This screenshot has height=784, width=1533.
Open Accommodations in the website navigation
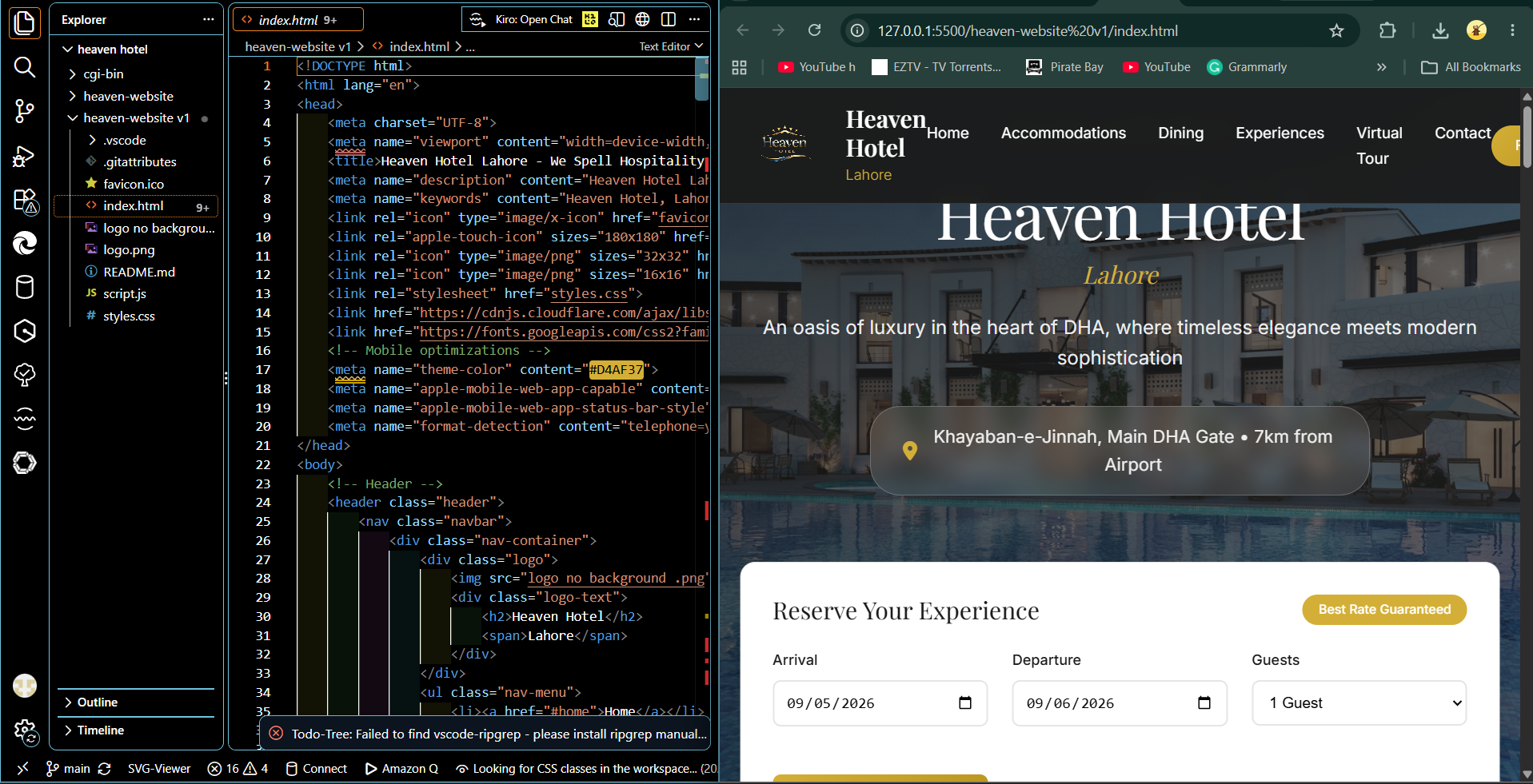pyautogui.click(x=1063, y=133)
